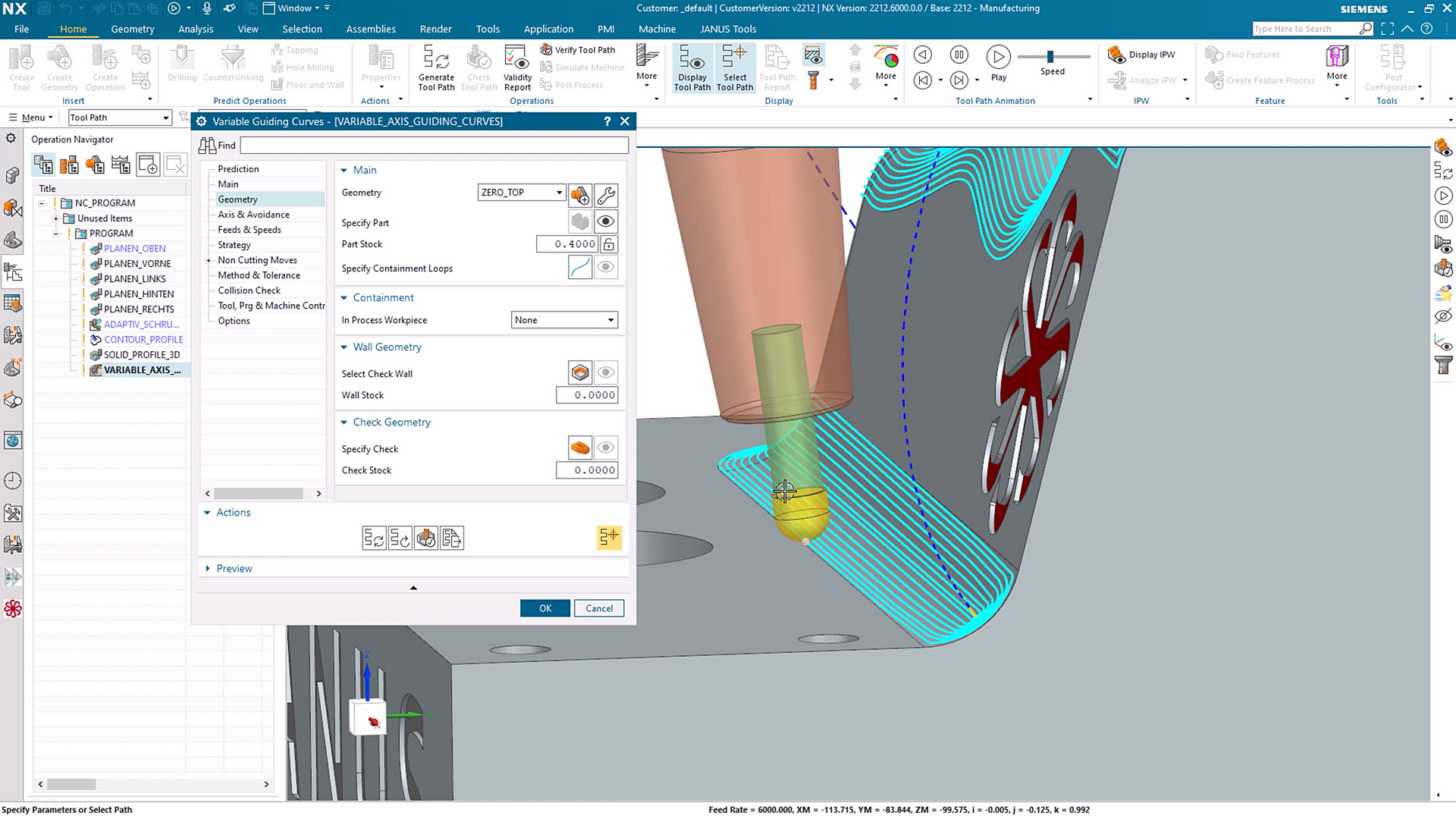
Task: Toggle Display Tool Path
Action: pyautogui.click(x=692, y=67)
